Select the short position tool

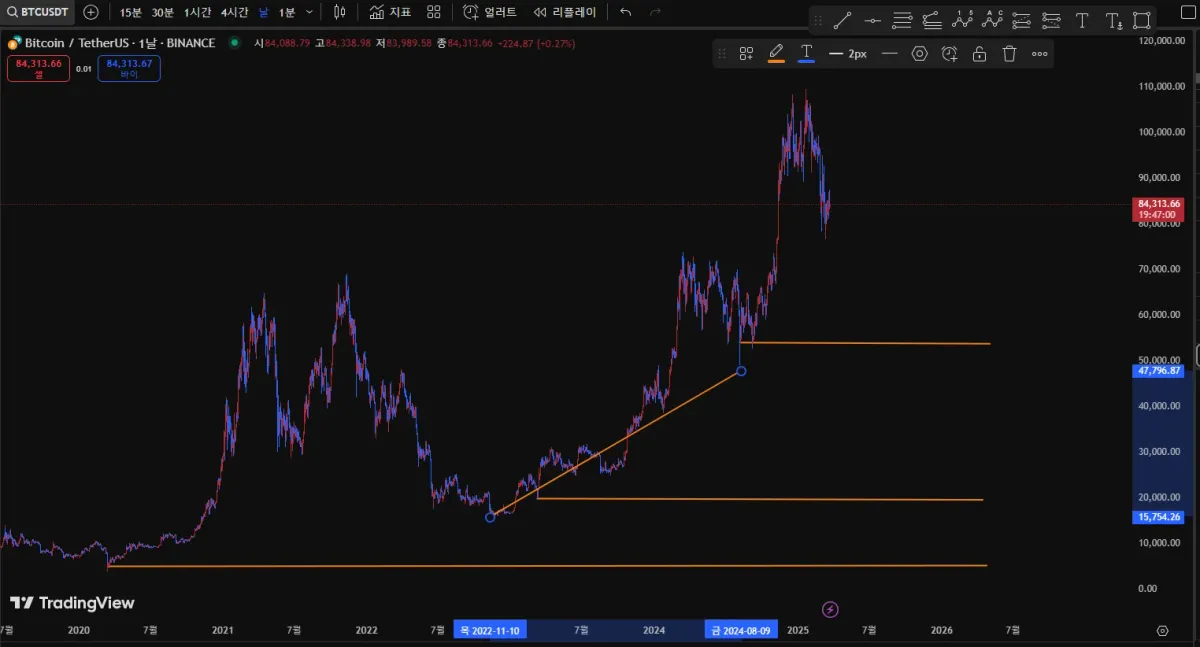(1052, 20)
